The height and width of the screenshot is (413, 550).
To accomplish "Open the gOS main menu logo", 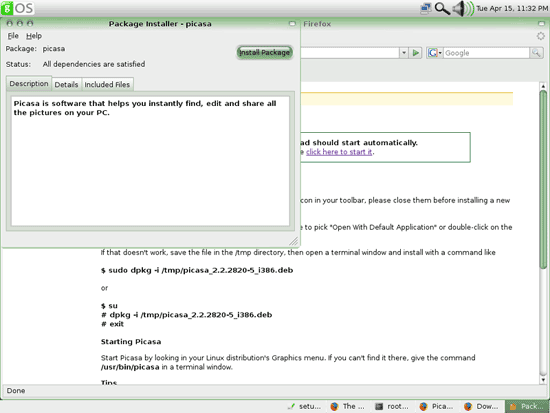I will click(x=18, y=8).
